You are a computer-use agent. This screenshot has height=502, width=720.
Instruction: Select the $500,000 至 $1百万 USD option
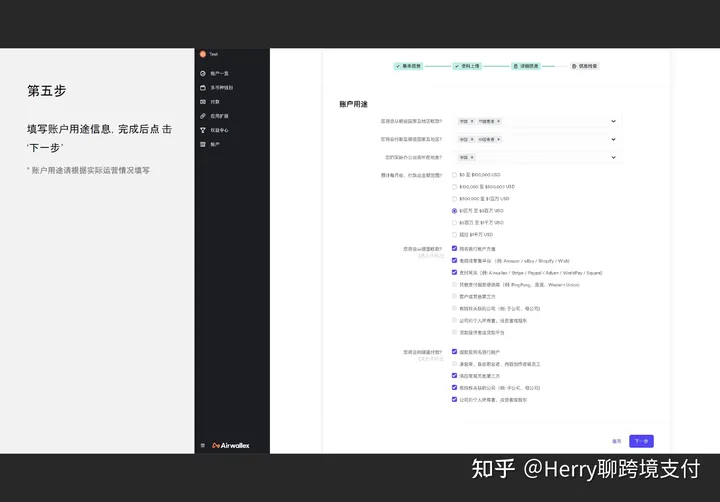(x=454, y=199)
